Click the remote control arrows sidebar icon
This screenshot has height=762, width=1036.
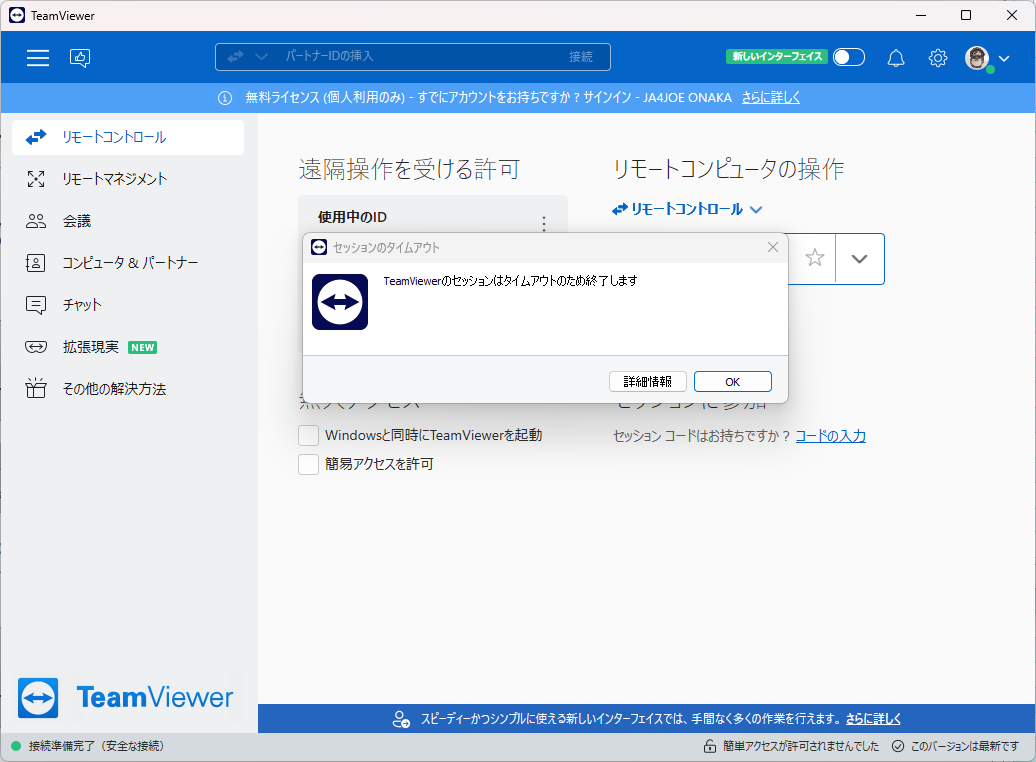(x=36, y=137)
